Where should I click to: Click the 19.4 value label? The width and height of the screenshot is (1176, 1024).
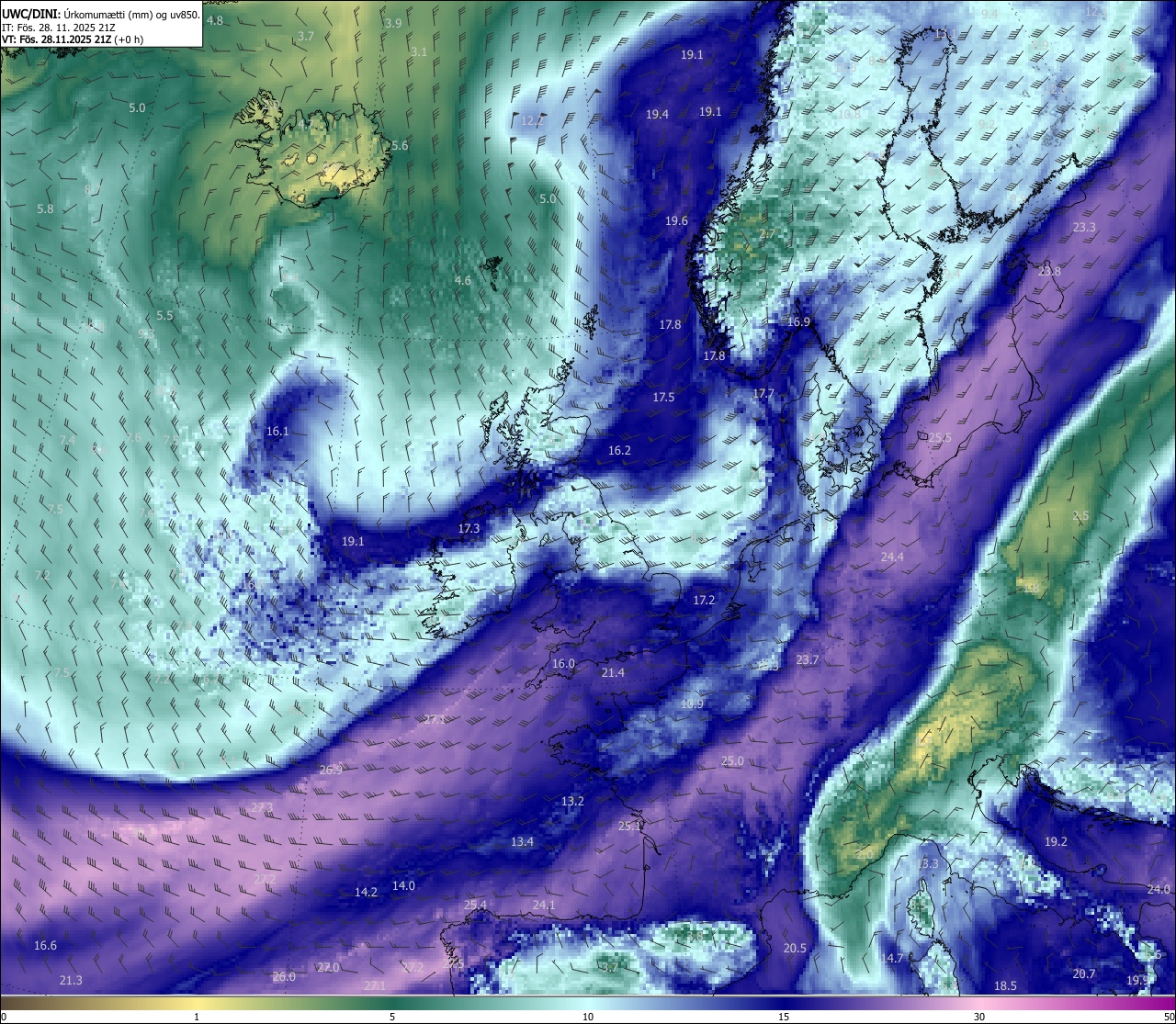[x=657, y=115]
